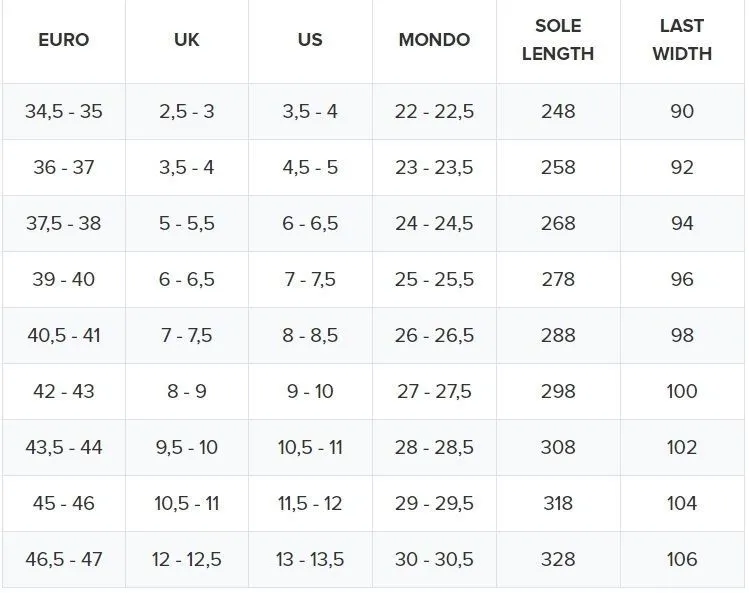Click the EURO column header
The image size is (749, 593).
click(64, 41)
